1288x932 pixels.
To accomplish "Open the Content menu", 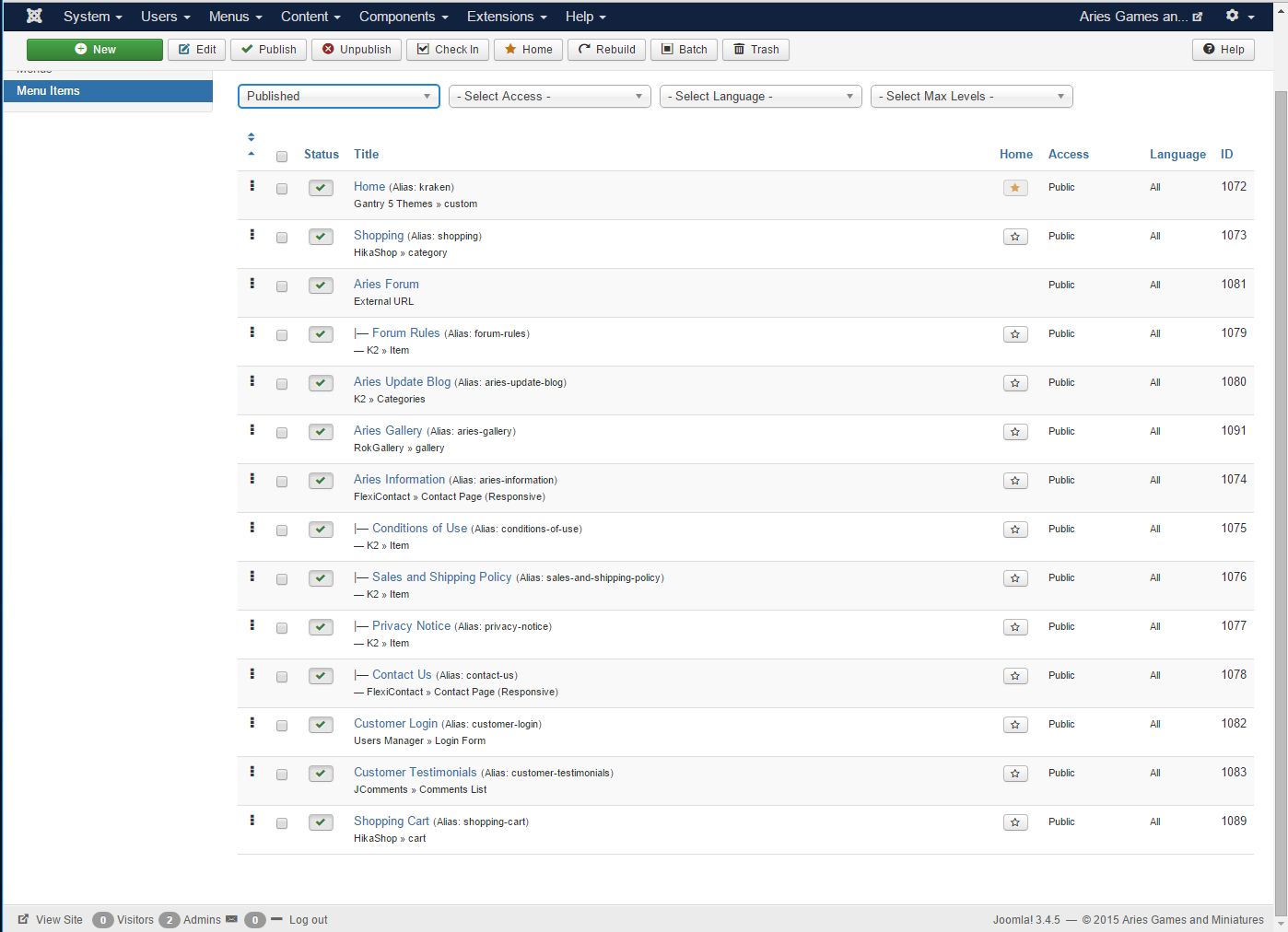I will [310, 17].
